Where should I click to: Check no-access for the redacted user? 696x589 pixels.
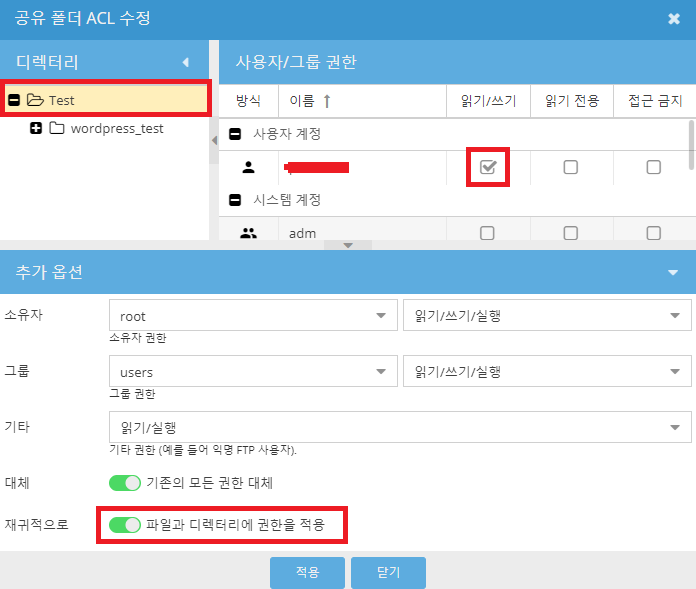tap(653, 167)
